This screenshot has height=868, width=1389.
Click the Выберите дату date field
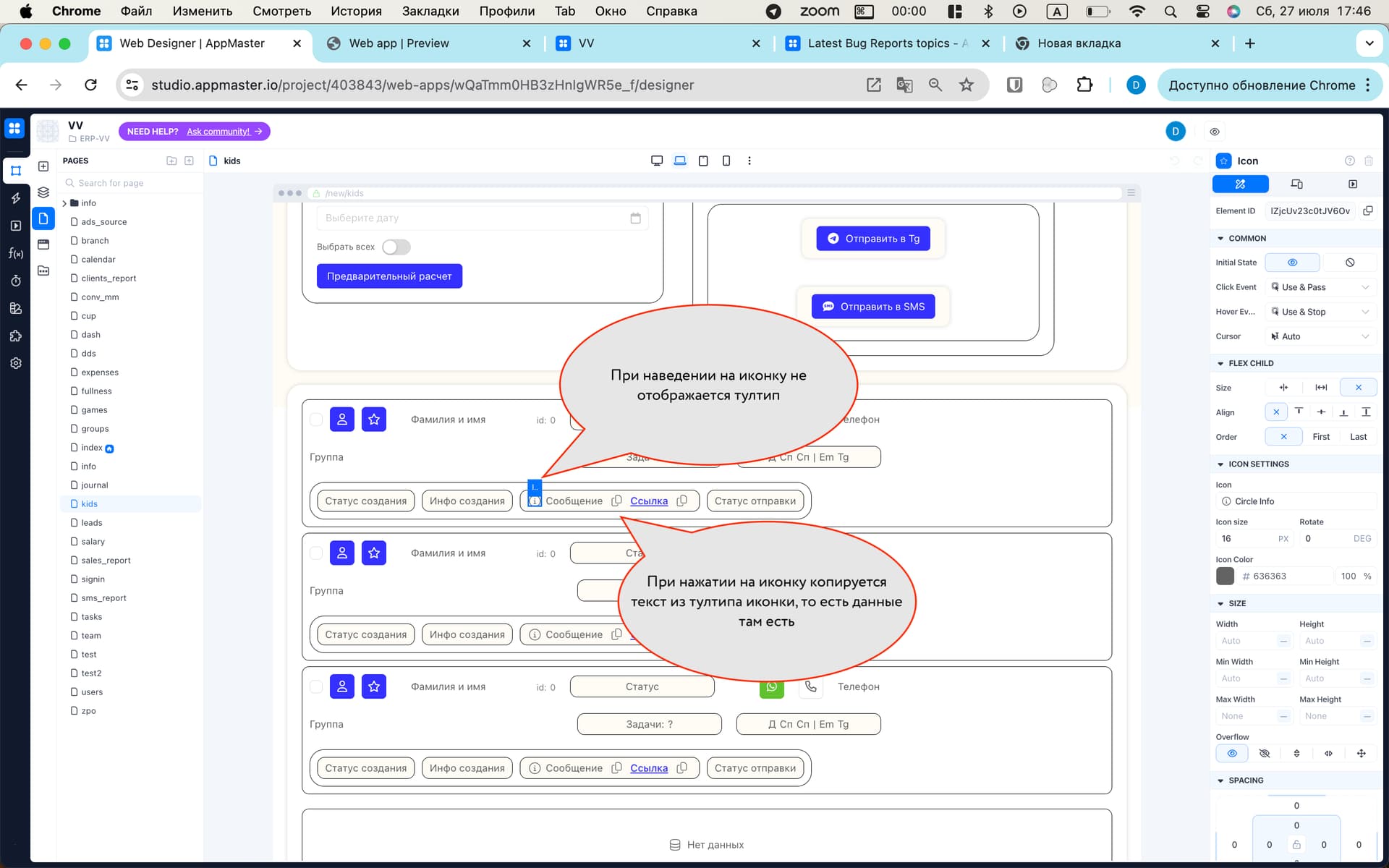[483, 218]
